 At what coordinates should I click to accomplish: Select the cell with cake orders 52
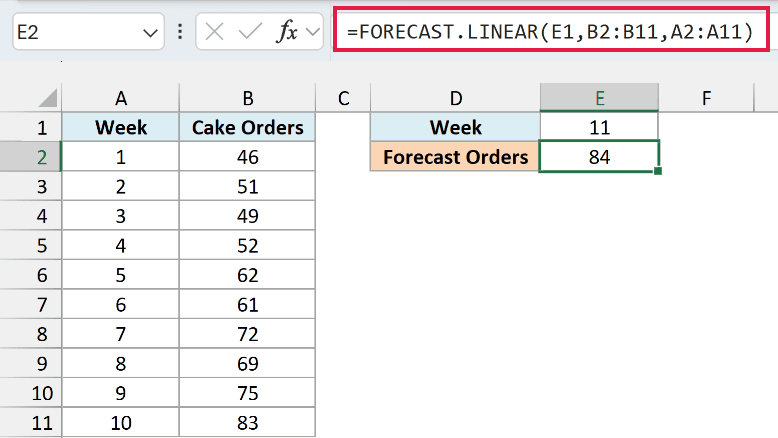248,246
